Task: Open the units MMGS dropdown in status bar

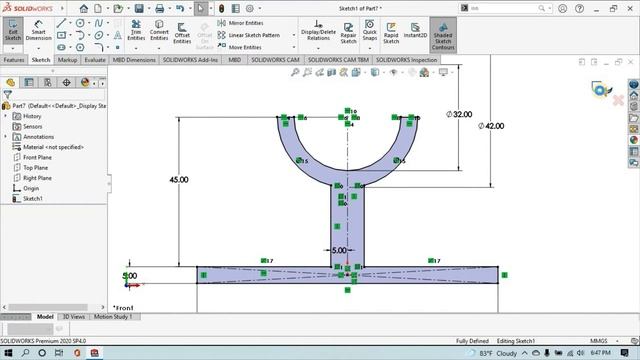Action: point(617,341)
